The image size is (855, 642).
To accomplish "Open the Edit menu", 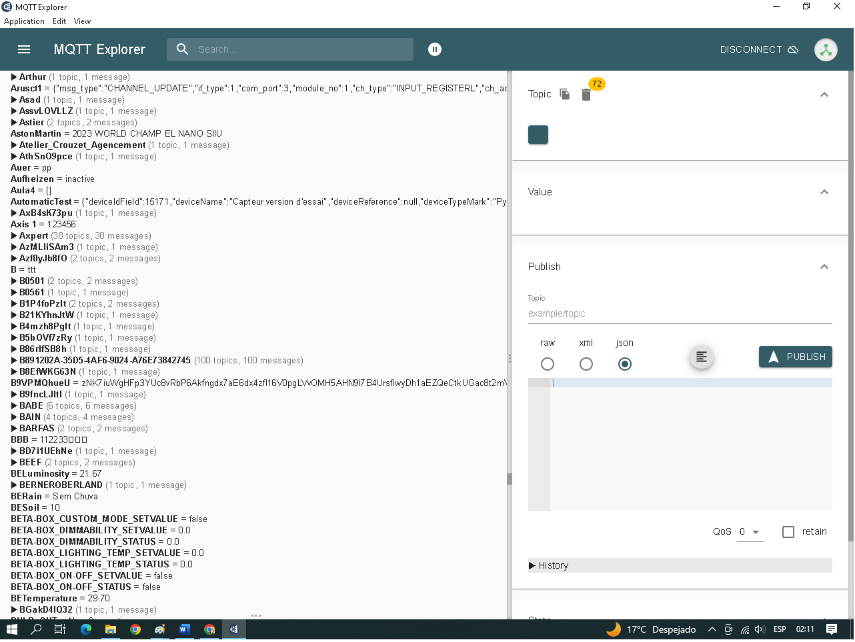I will pyautogui.click(x=59, y=21).
